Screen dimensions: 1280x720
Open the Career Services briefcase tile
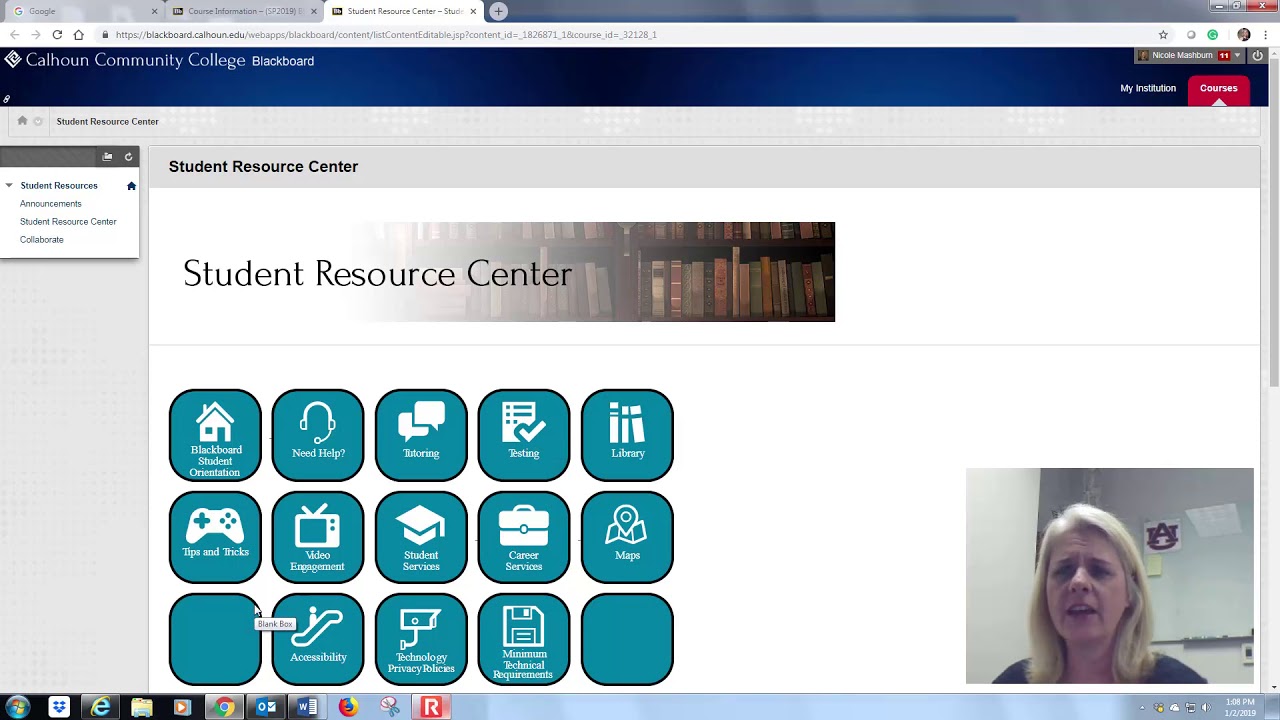coord(524,537)
